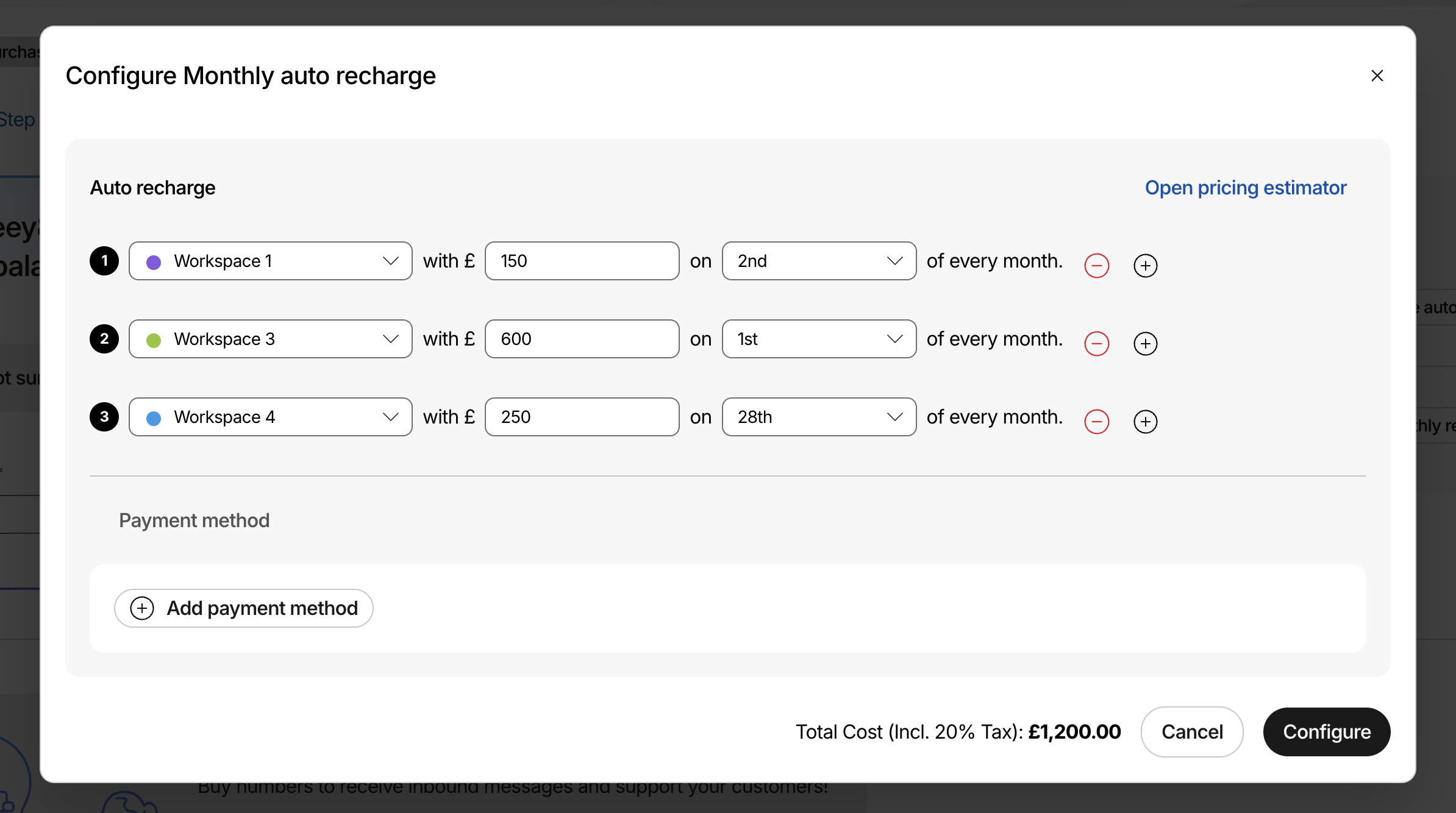Viewport: 1456px width, 813px height.
Task: Open pricing estimator link
Action: click(1245, 188)
